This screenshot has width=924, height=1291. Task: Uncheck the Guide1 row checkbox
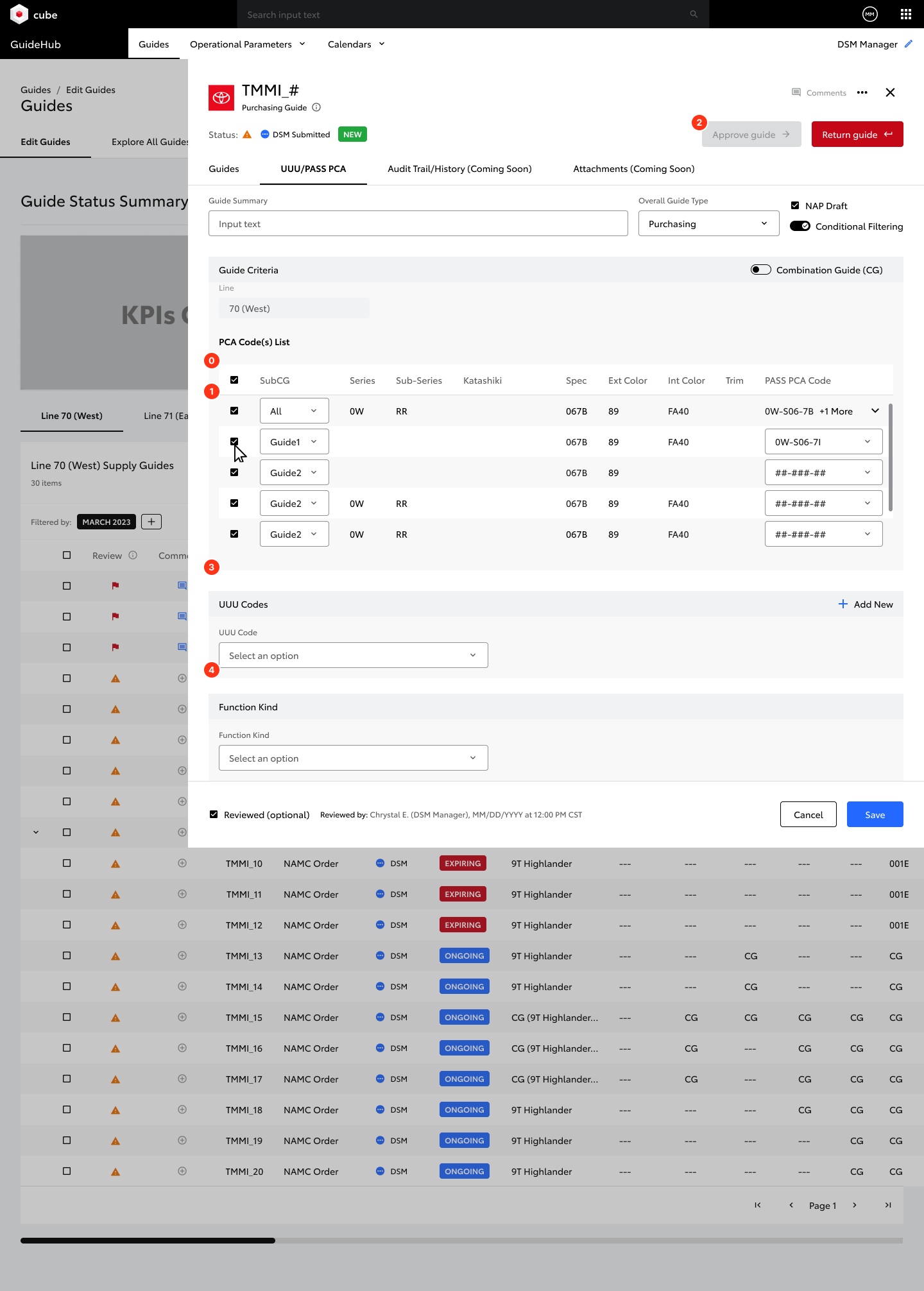click(x=234, y=441)
